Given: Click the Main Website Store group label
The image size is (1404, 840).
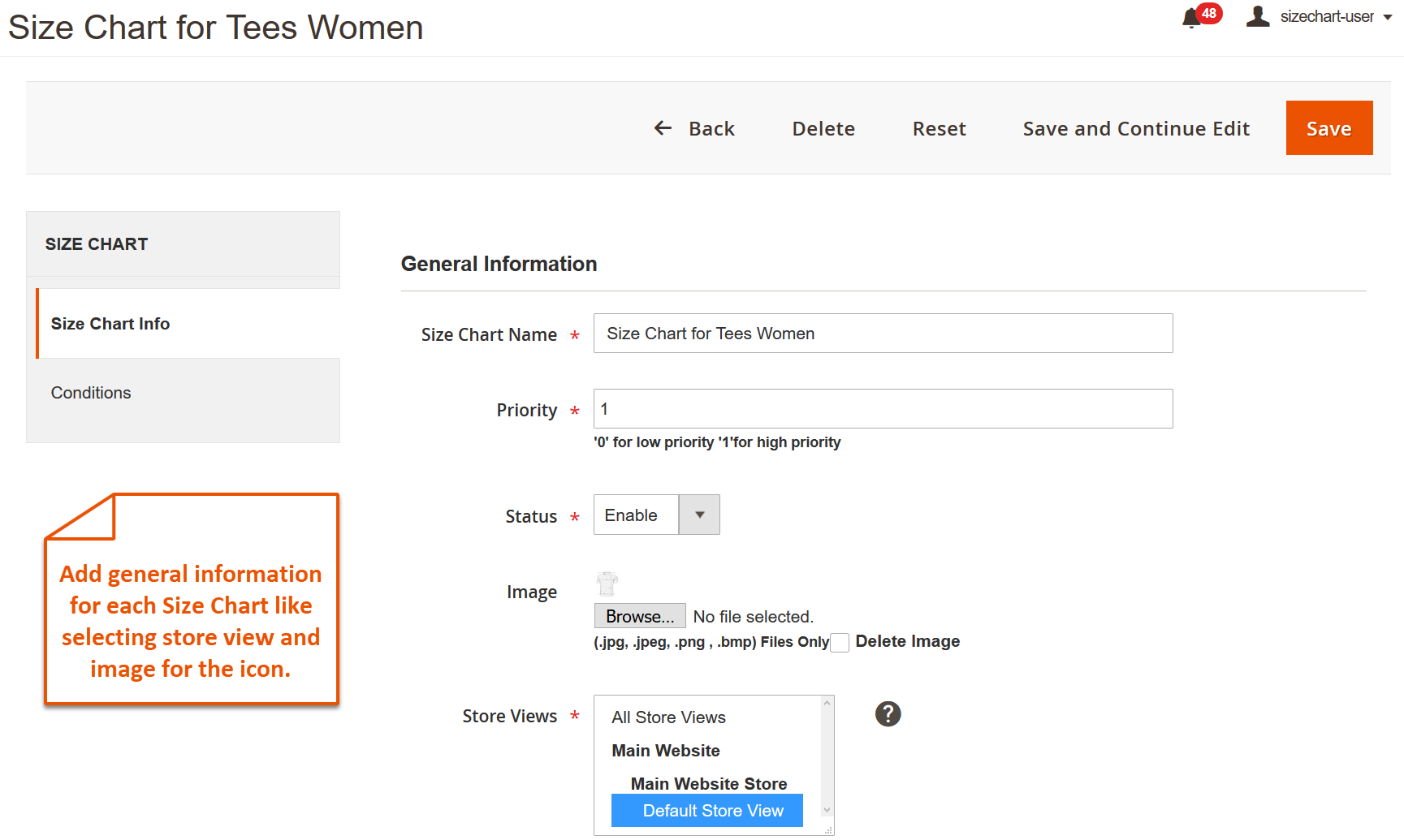Looking at the screenshot, I should pyautogui.click(x=709, y=784).
